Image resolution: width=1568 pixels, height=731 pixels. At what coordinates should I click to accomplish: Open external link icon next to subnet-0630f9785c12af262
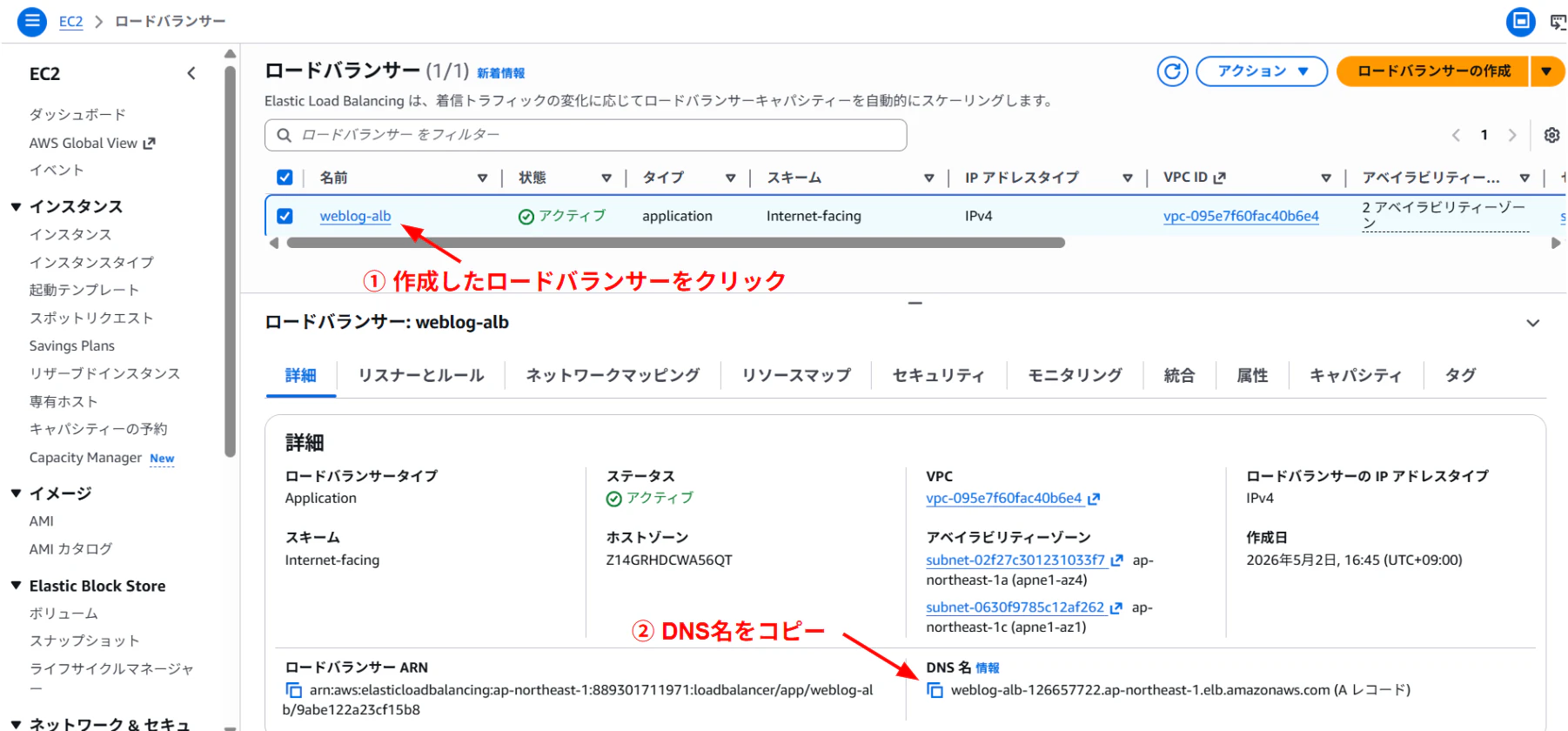(x=1116, y=607)
